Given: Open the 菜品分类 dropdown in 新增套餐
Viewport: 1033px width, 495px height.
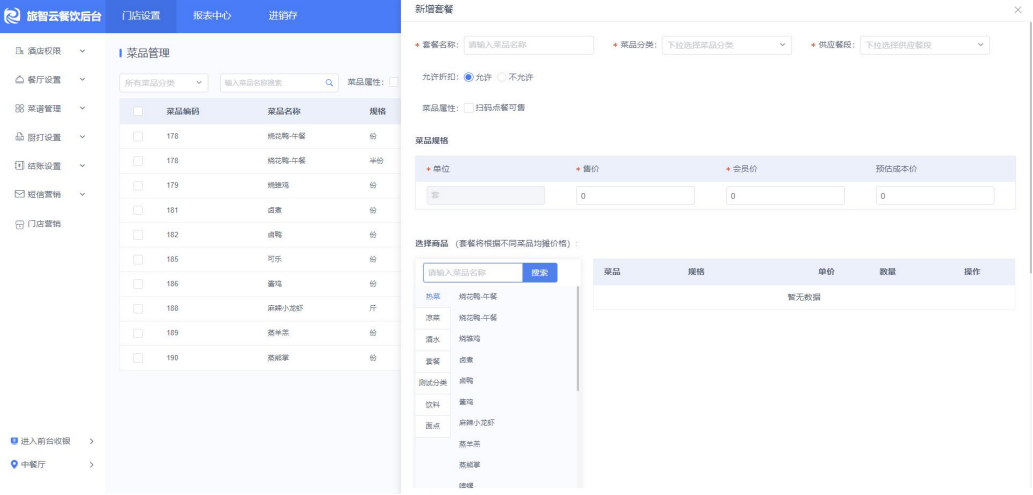Looking at the screenshot, I should pyautogui.click(x=726, y=45).
